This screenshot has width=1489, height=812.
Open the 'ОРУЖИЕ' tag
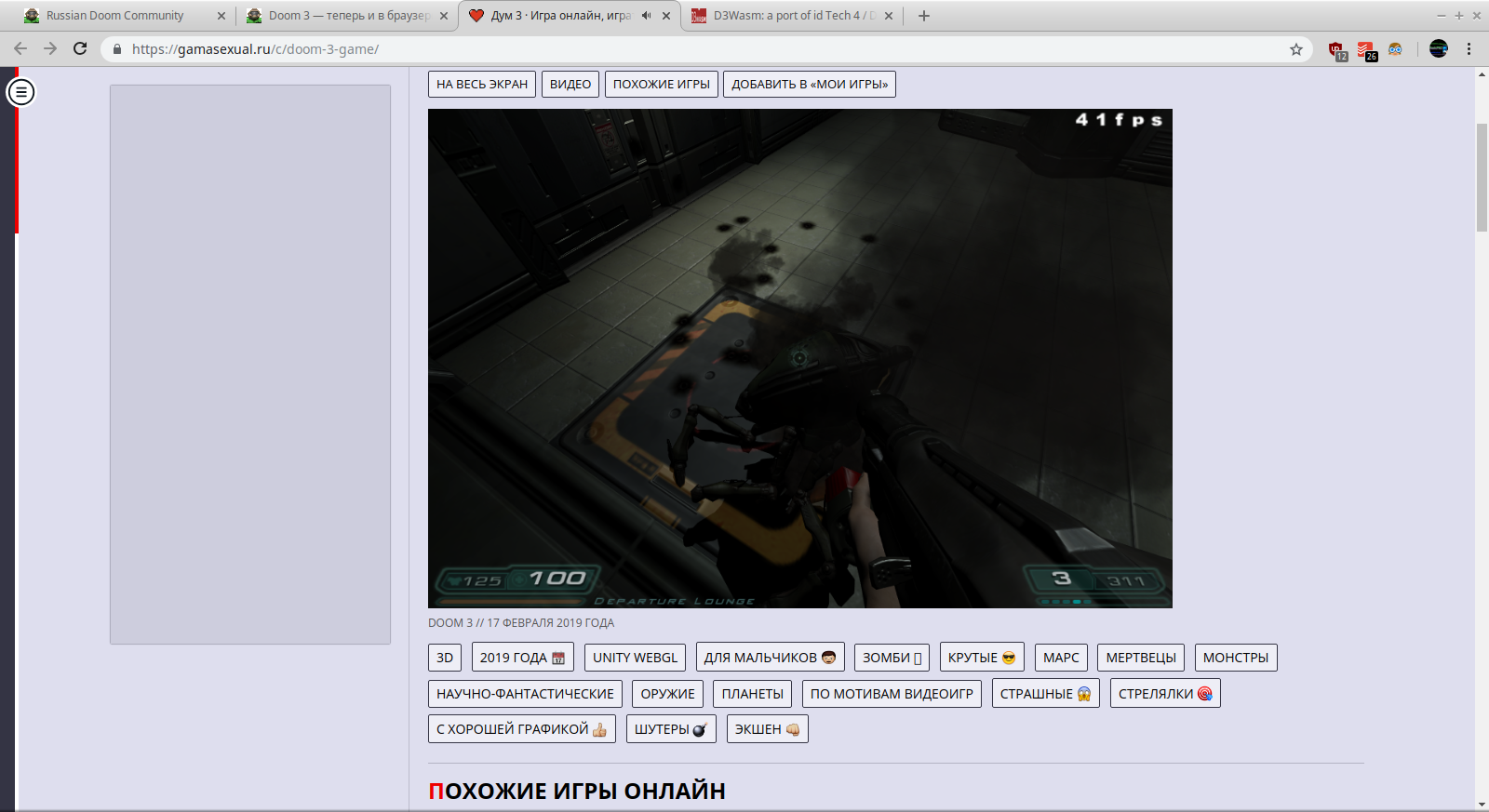coord(667,694)
